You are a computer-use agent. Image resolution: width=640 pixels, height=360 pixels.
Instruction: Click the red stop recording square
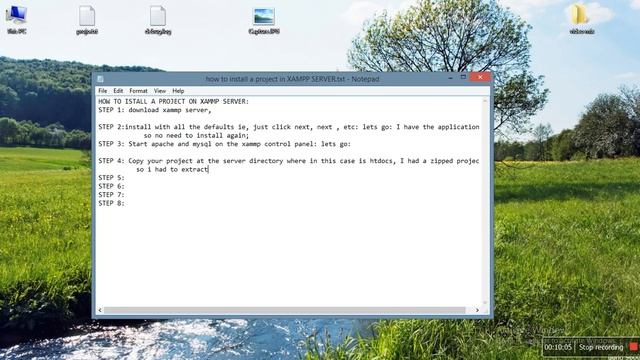pyautogui.click(x=633, y=347)
